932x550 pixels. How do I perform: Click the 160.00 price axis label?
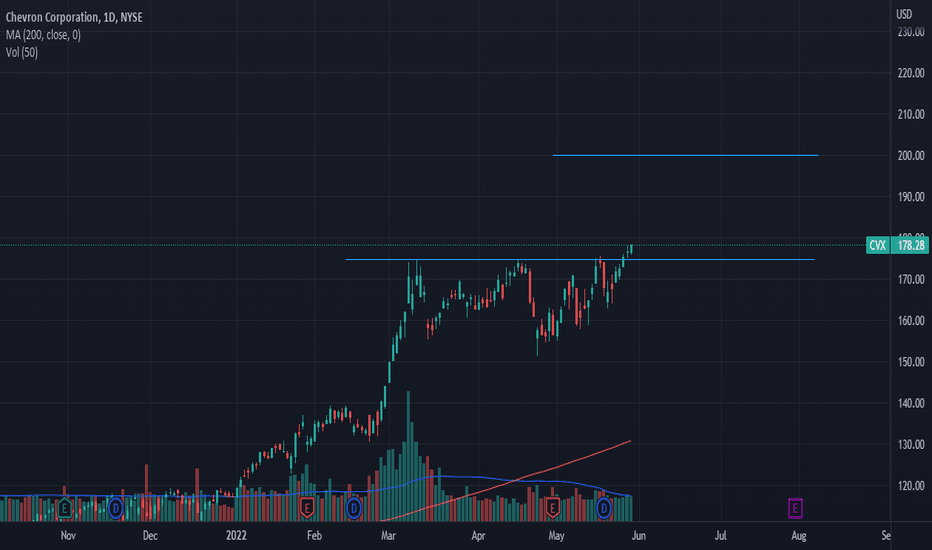pyautogui.click(x=911, y=320)
